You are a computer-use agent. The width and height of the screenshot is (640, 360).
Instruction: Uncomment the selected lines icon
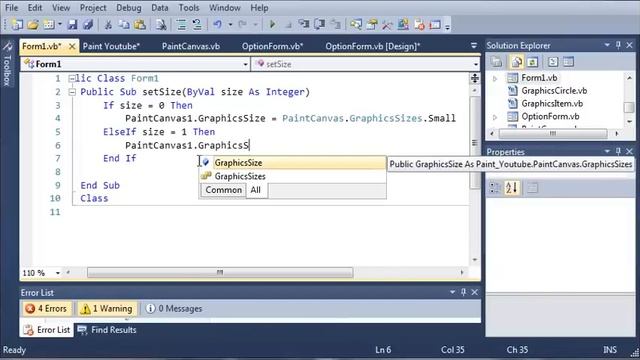197,24
